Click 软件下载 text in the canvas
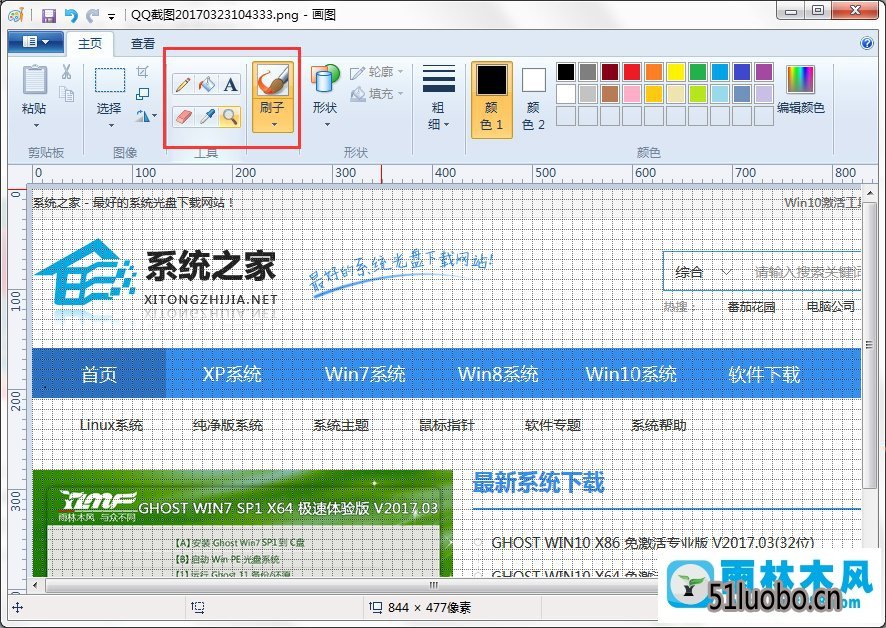 764,374
